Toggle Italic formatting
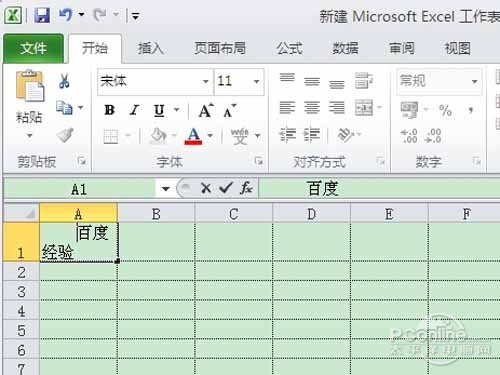Image resolution: width=500 pixels, height=375 pixels. (134, 110)
